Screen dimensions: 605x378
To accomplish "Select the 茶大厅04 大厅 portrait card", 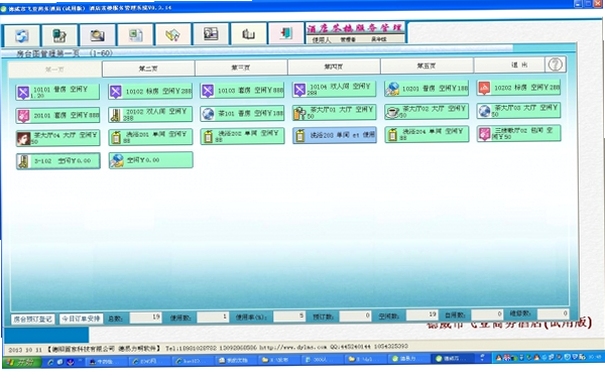I will coord(58,138).
